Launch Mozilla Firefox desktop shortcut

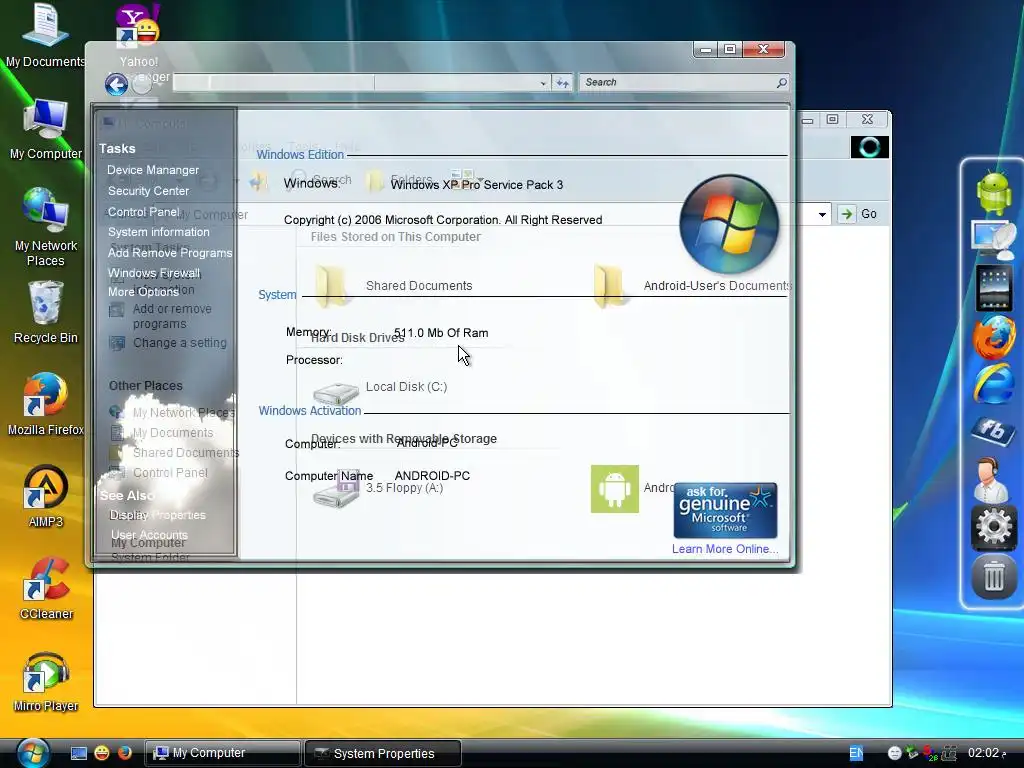pos(45,404)
